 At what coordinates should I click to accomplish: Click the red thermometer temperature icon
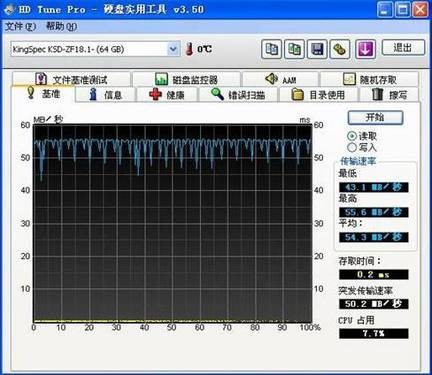tap(189, 49)
